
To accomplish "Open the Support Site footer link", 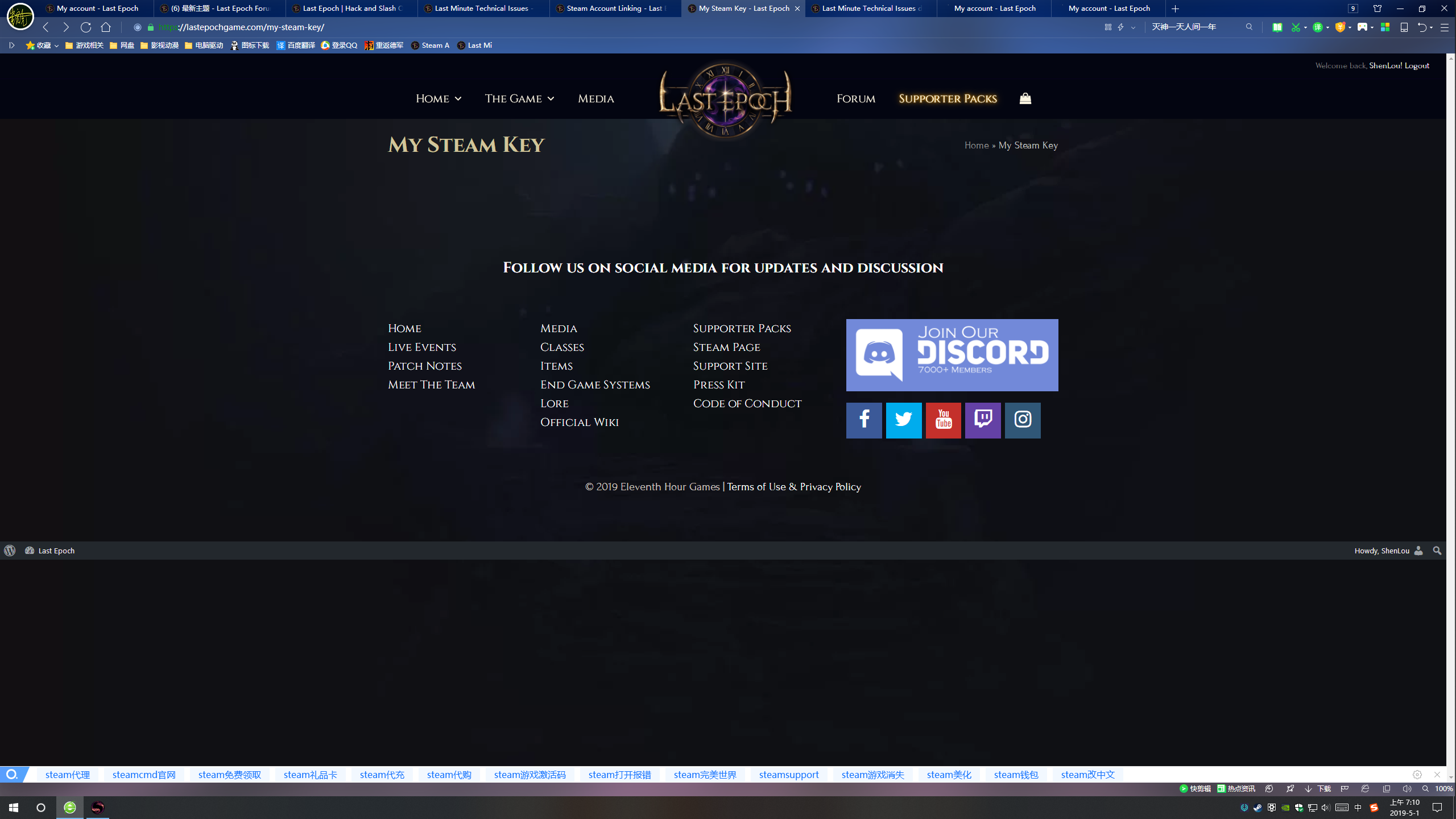I will click(x=730, y=366).
